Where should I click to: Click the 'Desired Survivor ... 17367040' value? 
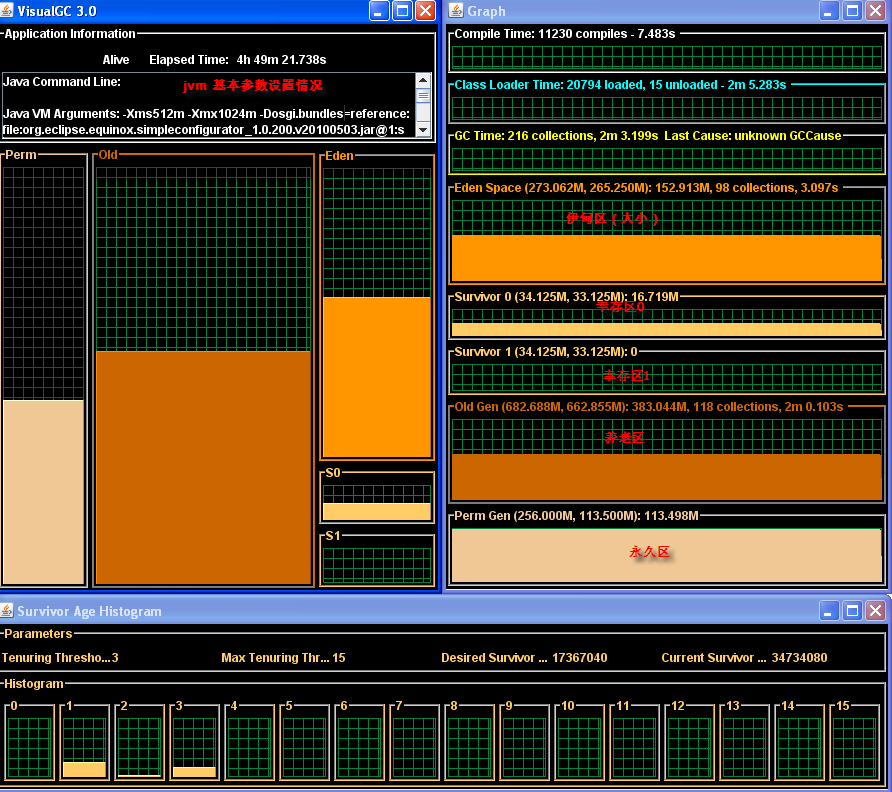pos(525,658)
